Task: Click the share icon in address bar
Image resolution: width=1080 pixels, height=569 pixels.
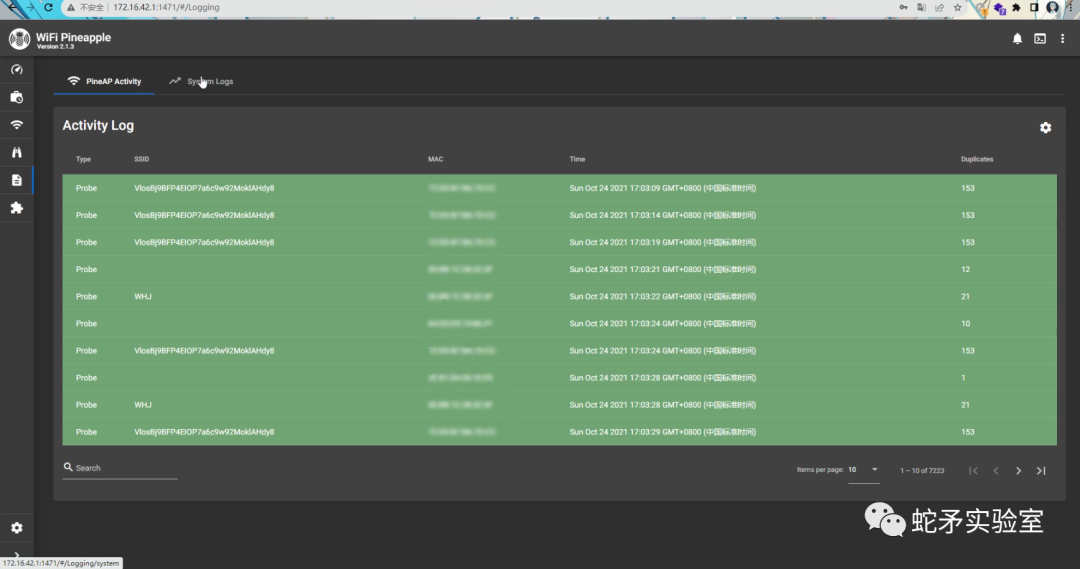Action: (939, 8)
